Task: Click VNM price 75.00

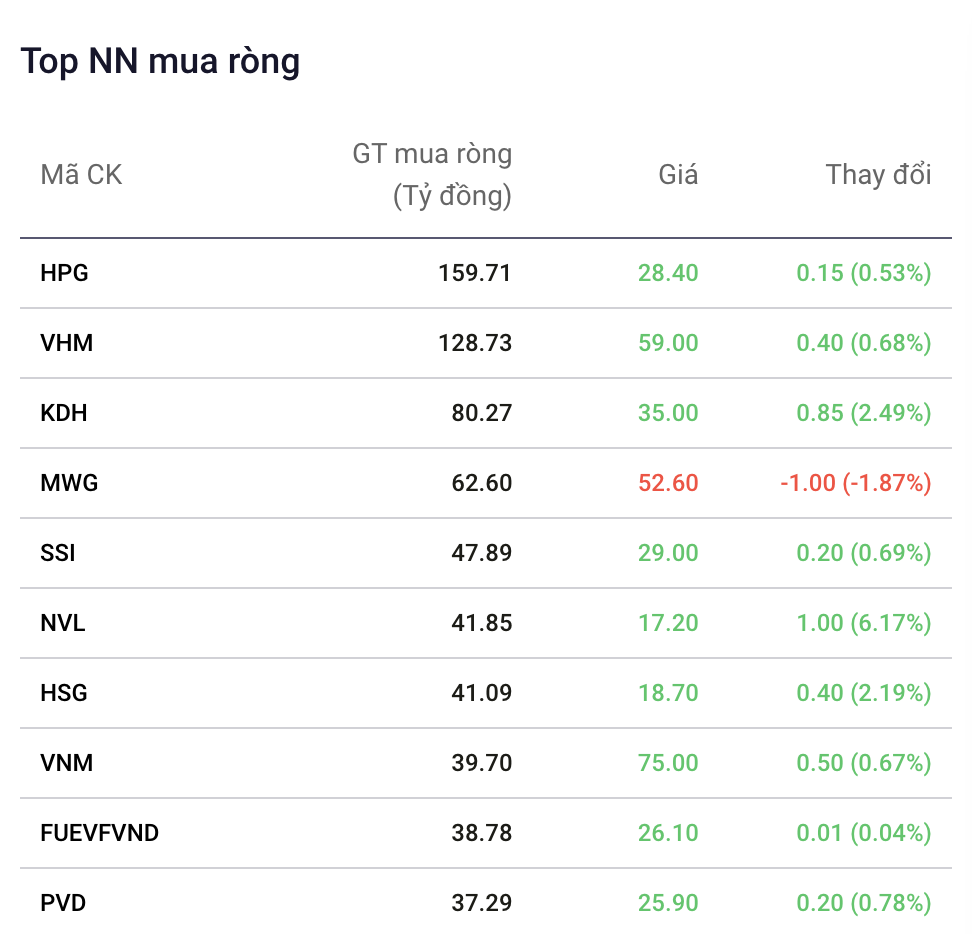Action: (x=668, y=763)
